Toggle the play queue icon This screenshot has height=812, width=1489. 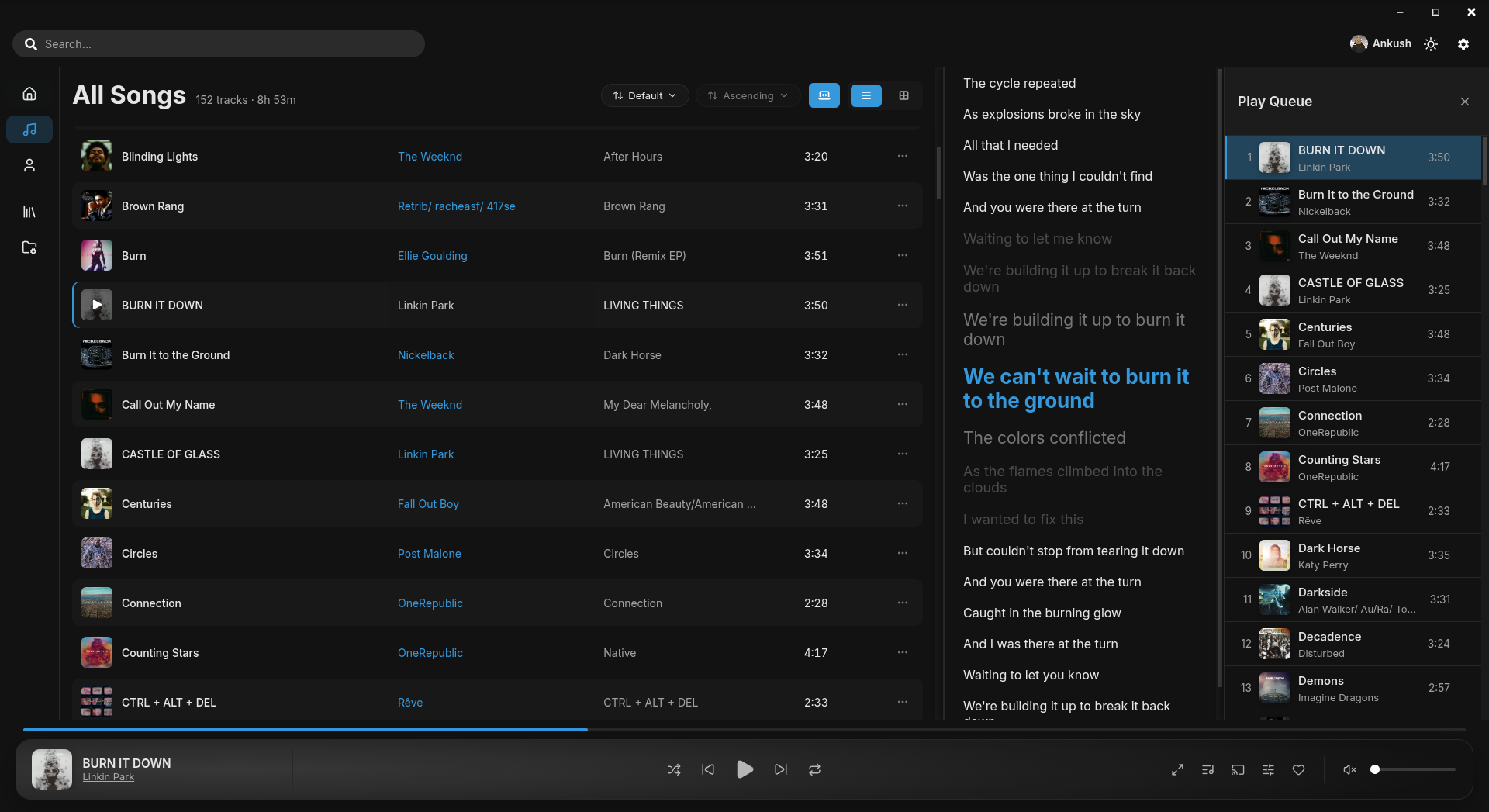tap(1207, 769)
